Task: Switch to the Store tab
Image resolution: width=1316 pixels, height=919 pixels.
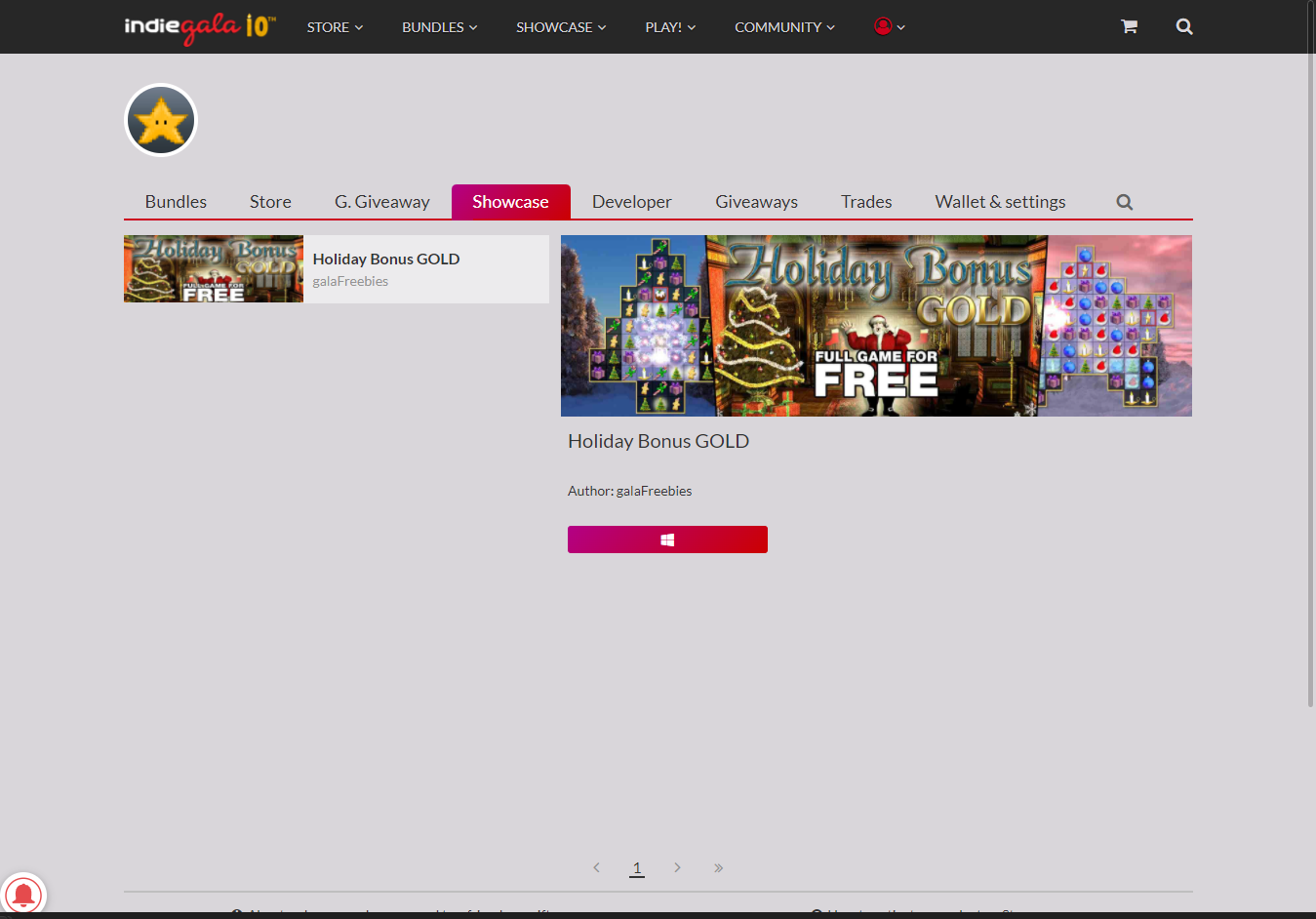Action: pyautogui.click(x=270, y=202)
